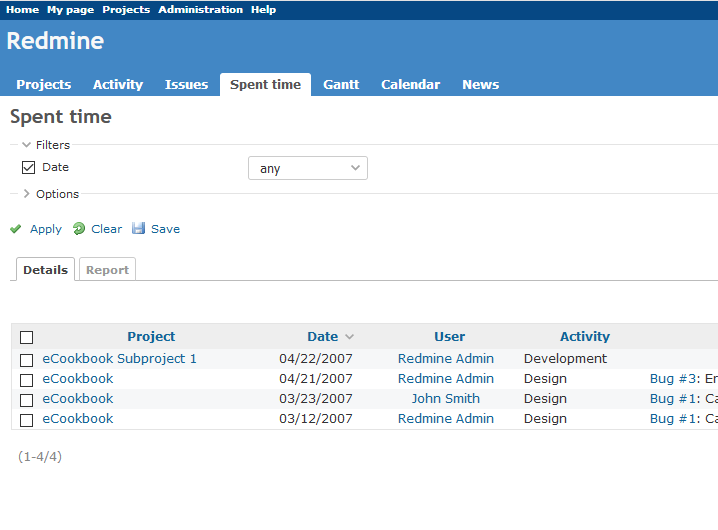Open Administration in top menu

pyautogui.click(x=201, y=10)
